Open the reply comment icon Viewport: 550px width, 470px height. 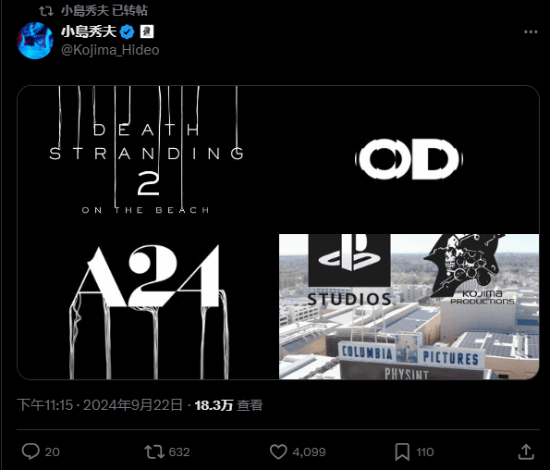(x=31, y=451)
